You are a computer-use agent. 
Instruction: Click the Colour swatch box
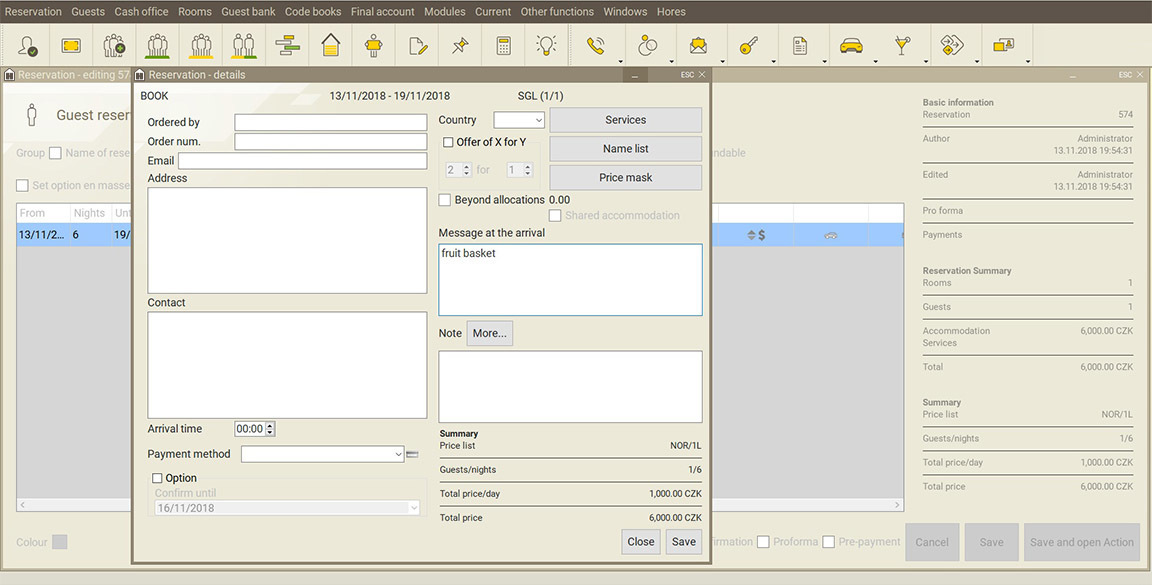click(x=60, y=542)
